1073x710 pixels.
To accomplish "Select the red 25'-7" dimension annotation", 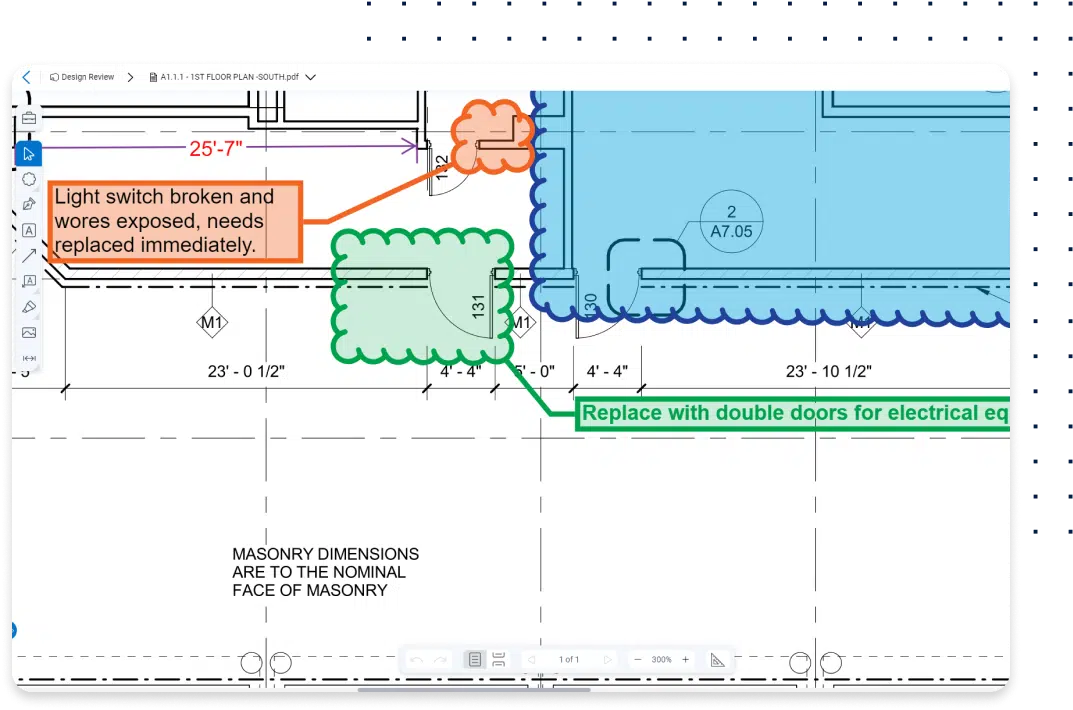I will [216, 148].
